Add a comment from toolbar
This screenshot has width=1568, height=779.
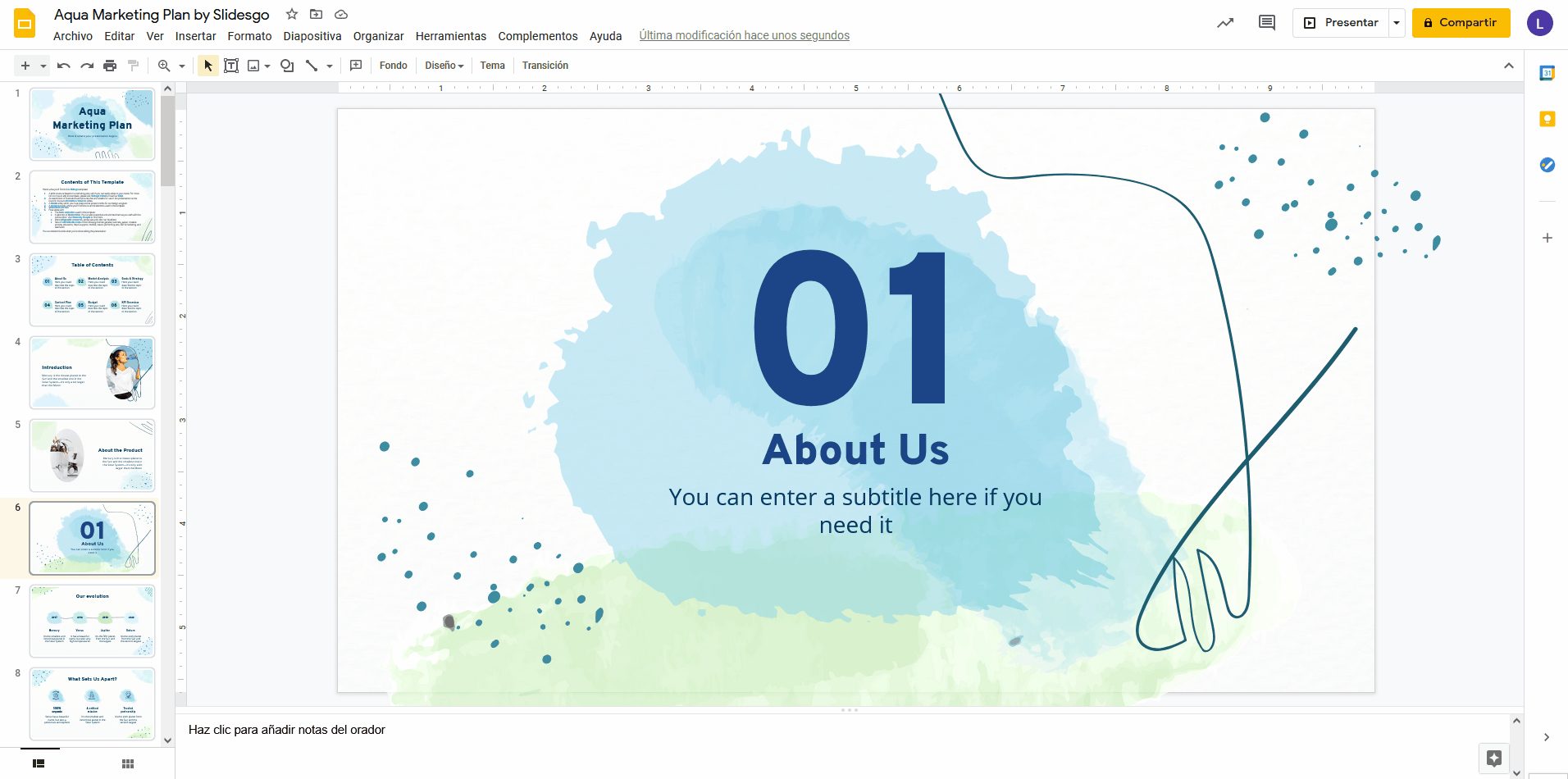coord(356,66)
